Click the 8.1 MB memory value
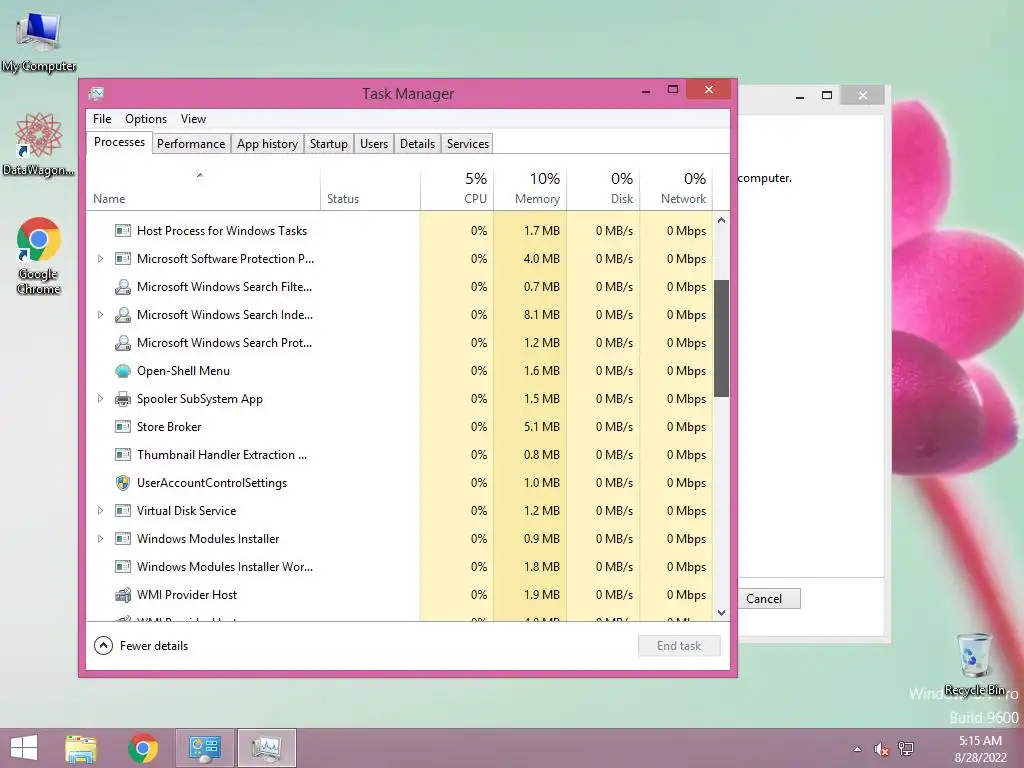1024x768 pixels. tap(541, 315)
